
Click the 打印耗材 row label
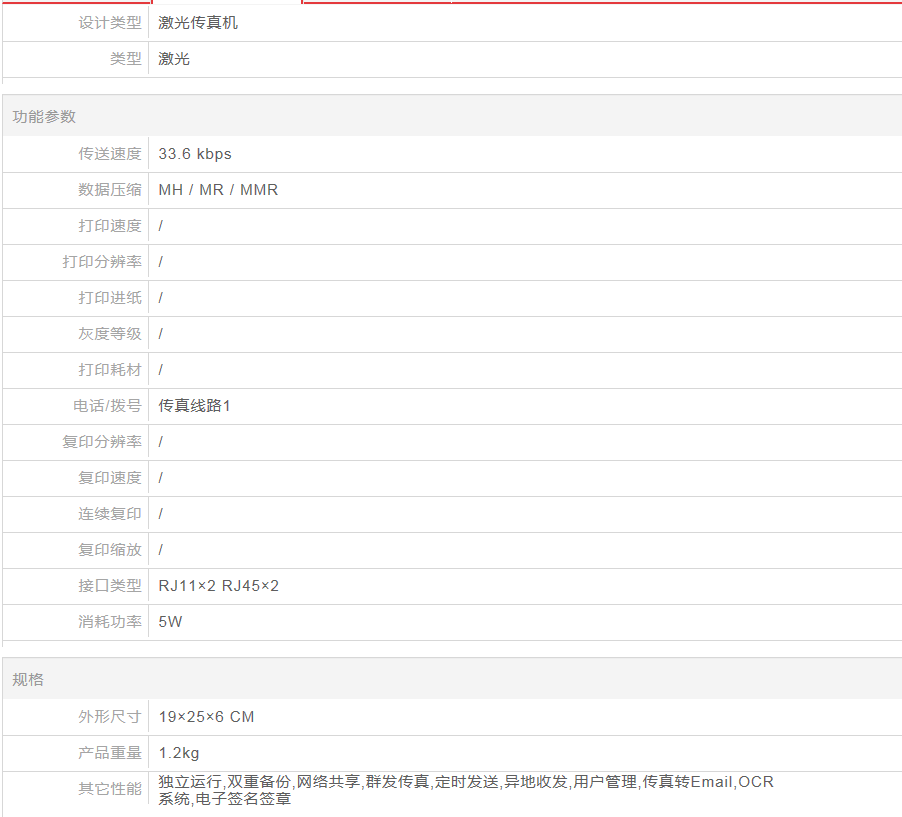click(x=110, y=370)
